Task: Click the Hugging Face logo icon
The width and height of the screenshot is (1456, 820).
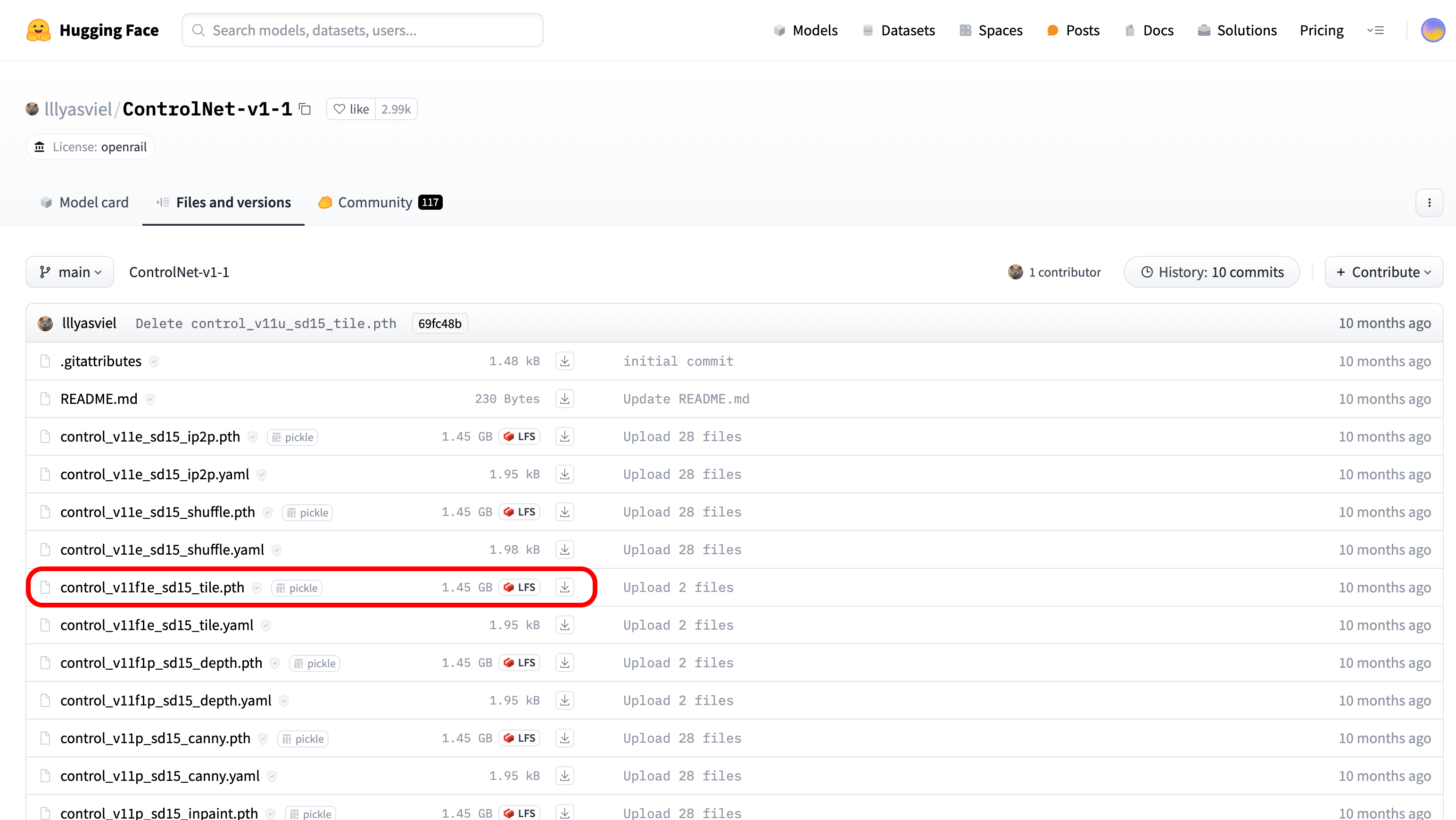Action: tap(38, 31)
